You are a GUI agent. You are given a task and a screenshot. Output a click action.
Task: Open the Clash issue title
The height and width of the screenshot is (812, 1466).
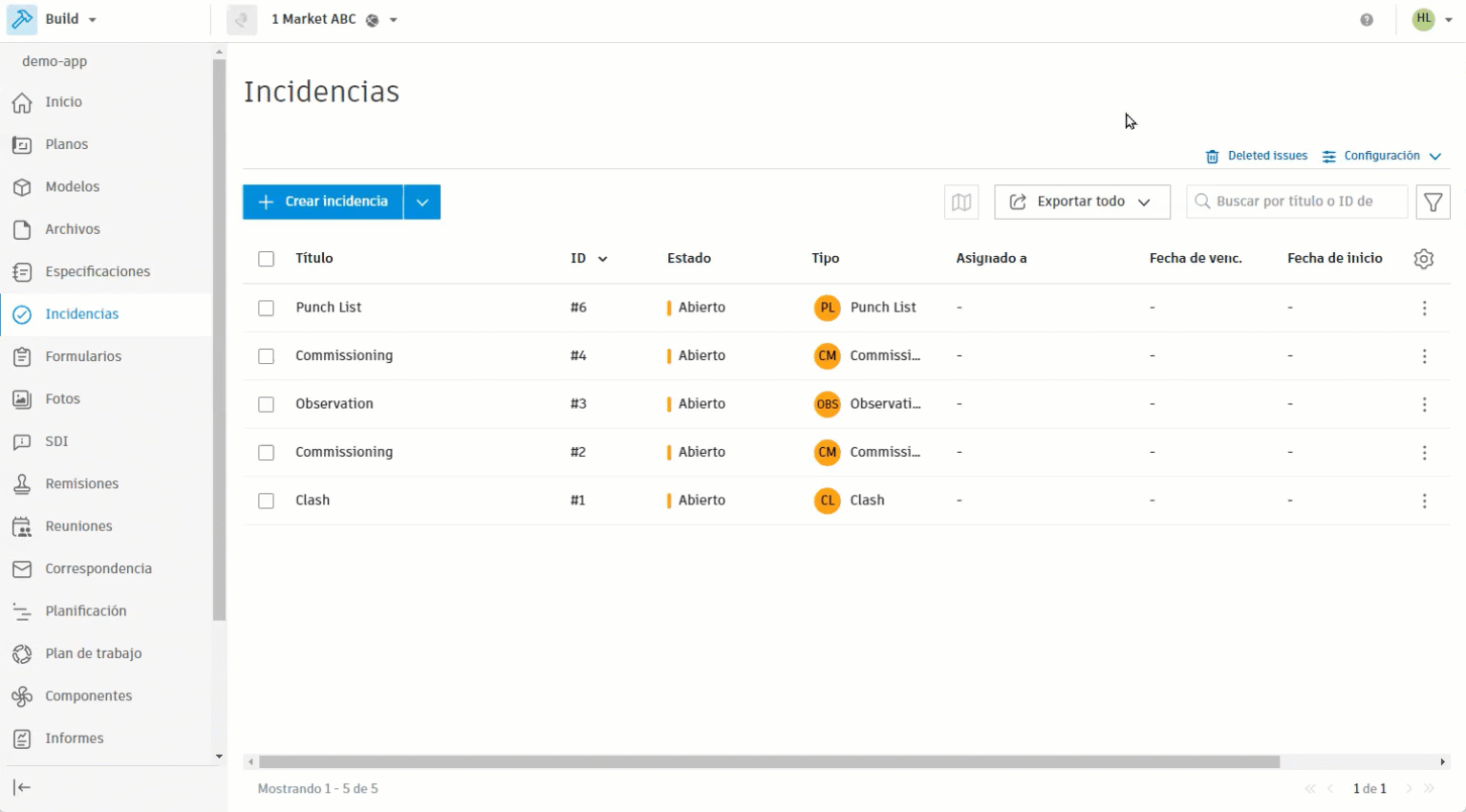click(313, 501)
